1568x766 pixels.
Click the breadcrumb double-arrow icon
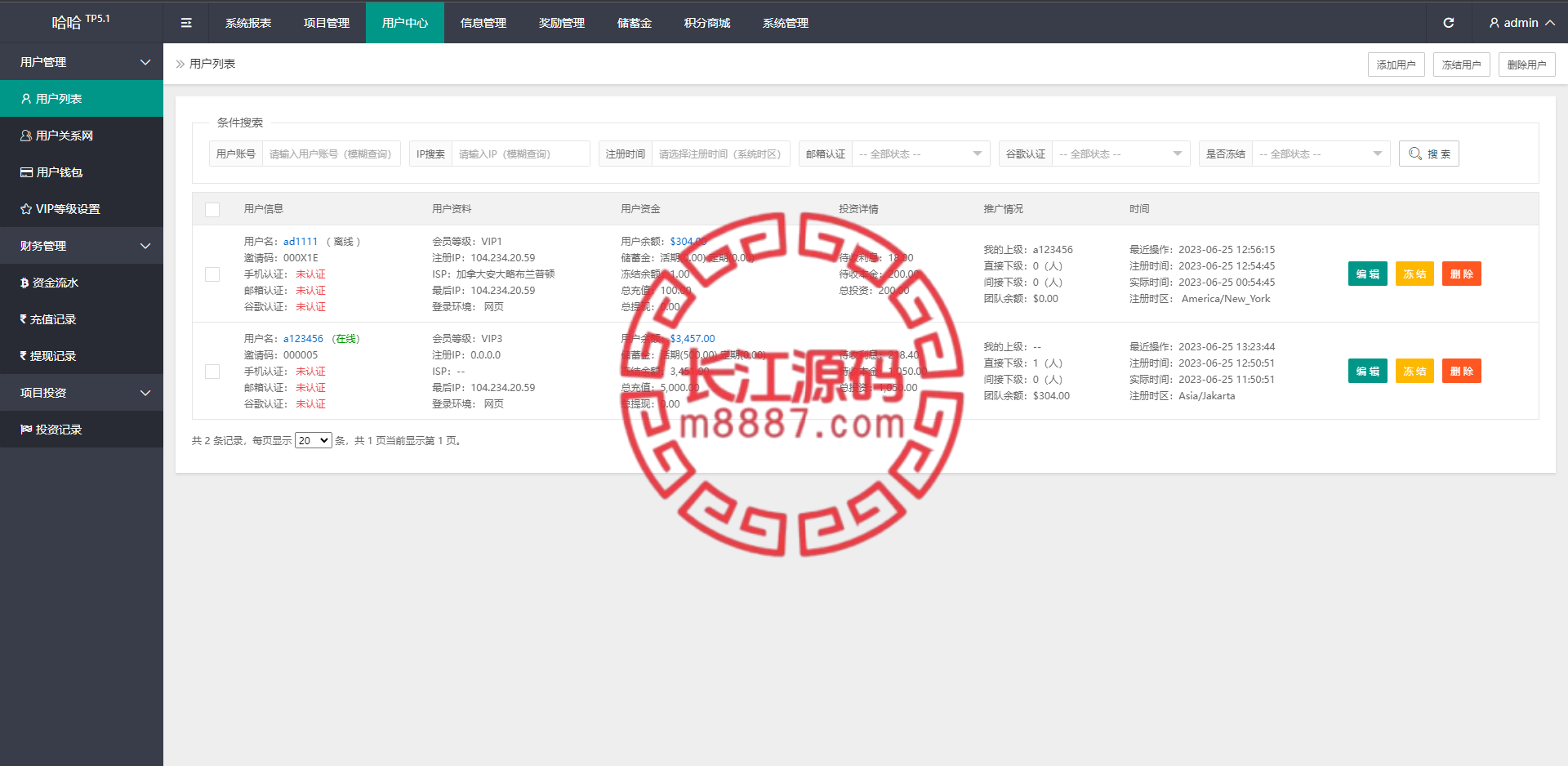click(x=180, y=64)
